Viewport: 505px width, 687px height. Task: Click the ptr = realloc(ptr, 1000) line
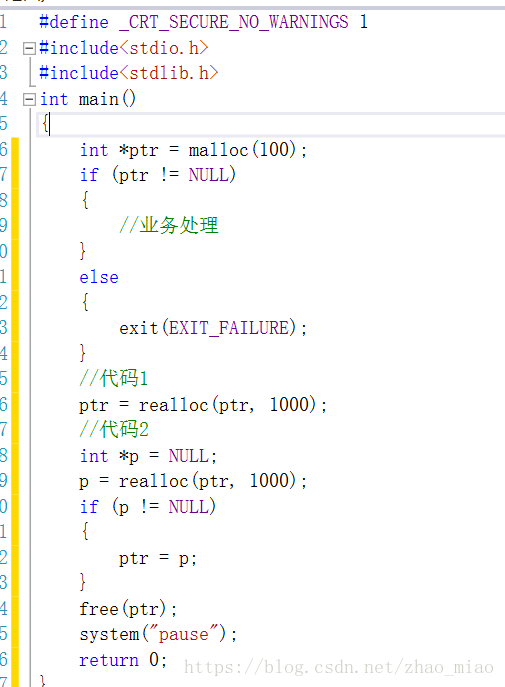[203, 405]
